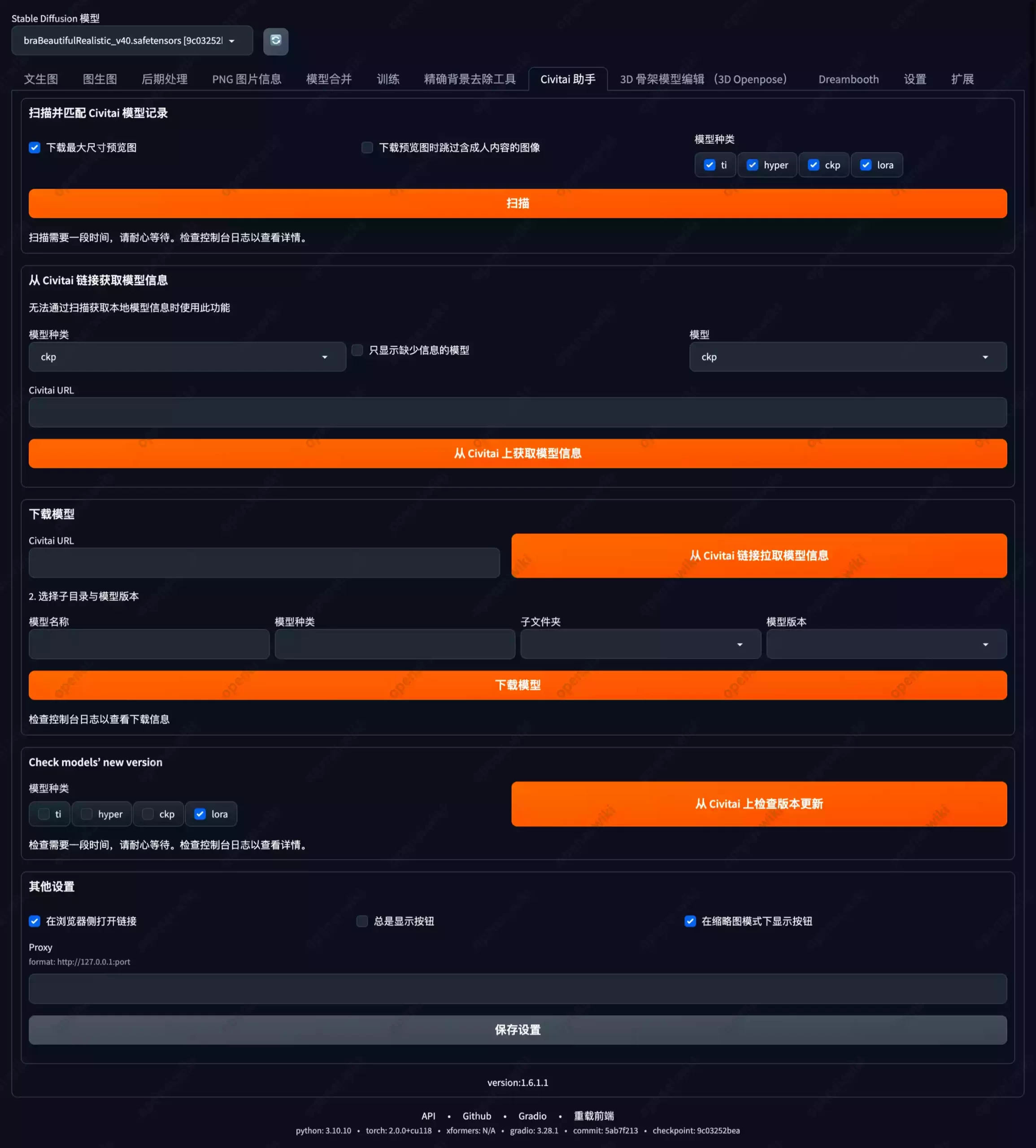This screenshot has width=1036, height=1148.
Task: Toggle the lora checkbox in scan section
Action: tap(865, 165)
